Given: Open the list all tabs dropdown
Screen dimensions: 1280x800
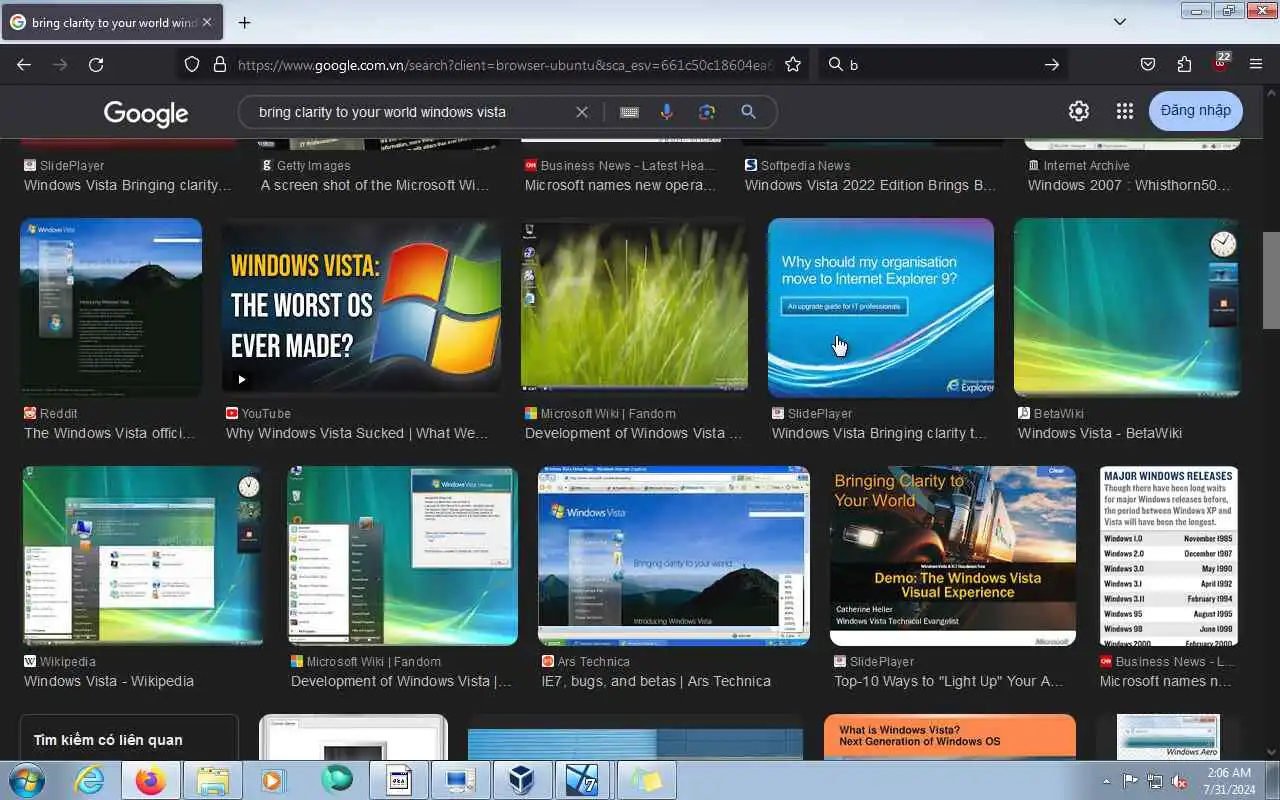Looking at the screenshot, I should coord(1120,21).
